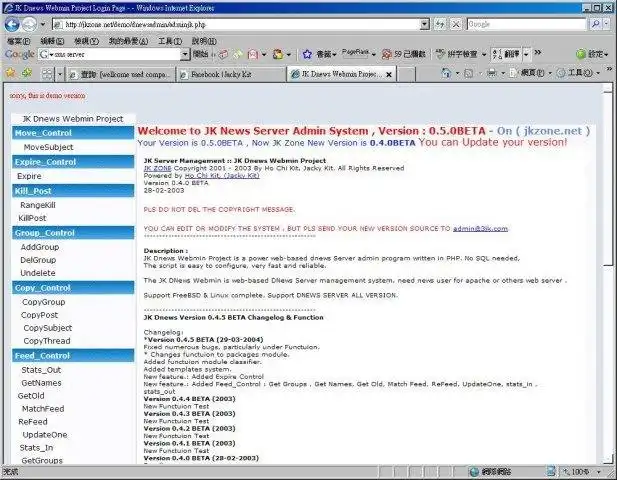Image resolution: width=617 pixels, height=480 pixels.
Task: Click the JK ZONE copyright link
Action: click(x=157, y=168)
